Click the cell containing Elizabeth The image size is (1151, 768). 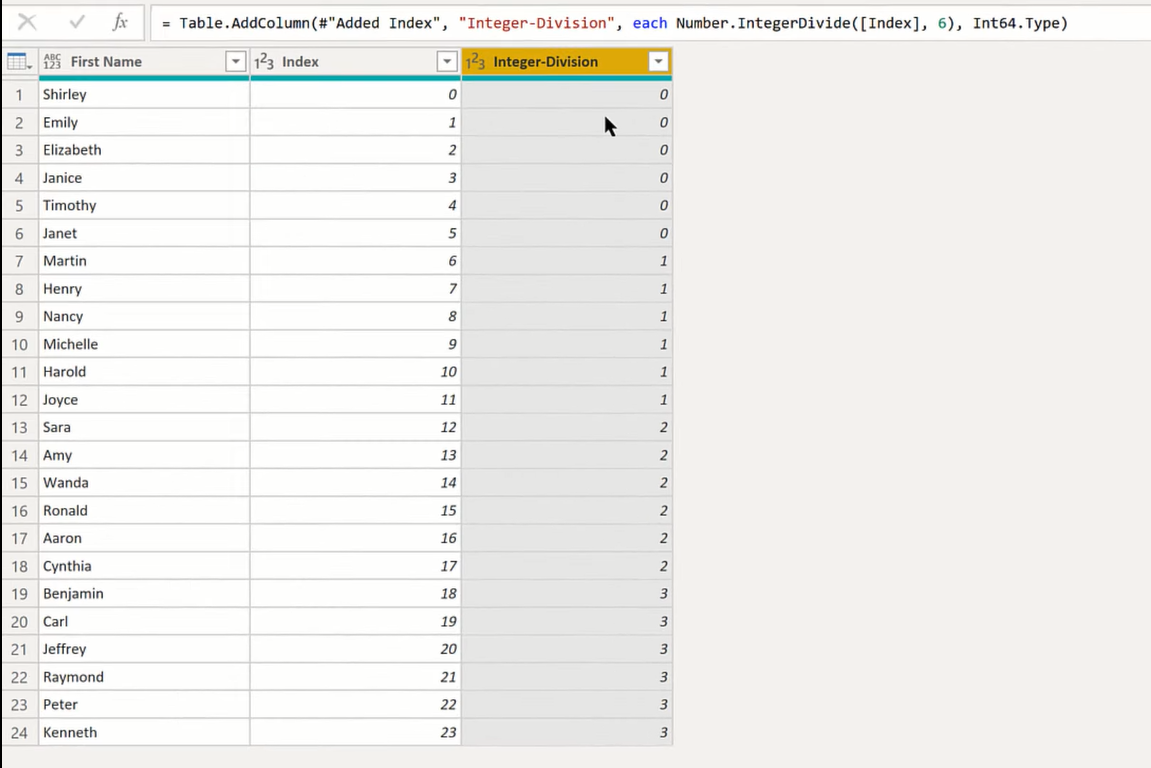point(145,150)
